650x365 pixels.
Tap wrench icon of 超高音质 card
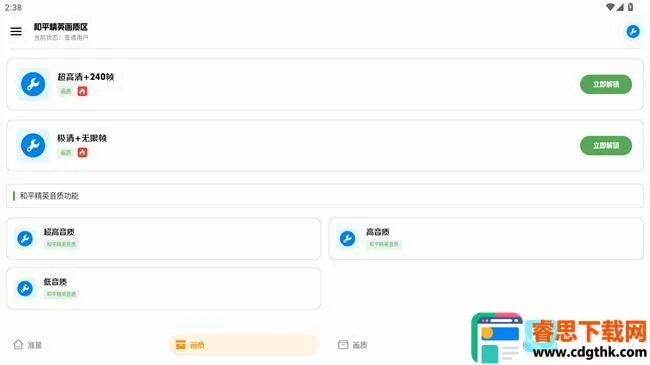pyautogui.click(x=25, y=238)
